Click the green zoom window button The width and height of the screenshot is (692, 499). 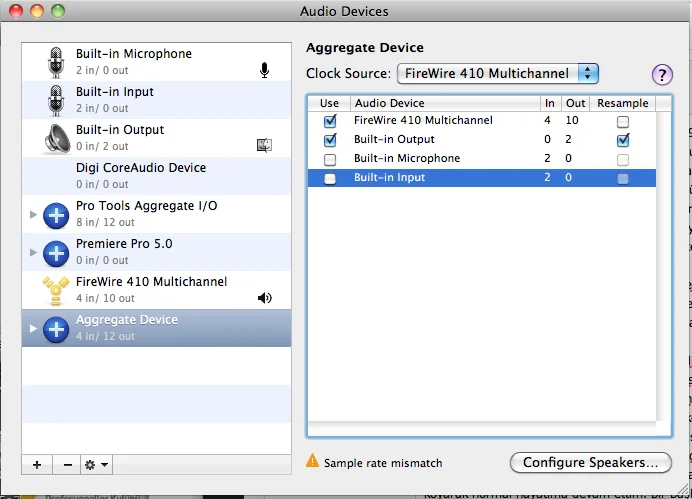click(58, 11)
